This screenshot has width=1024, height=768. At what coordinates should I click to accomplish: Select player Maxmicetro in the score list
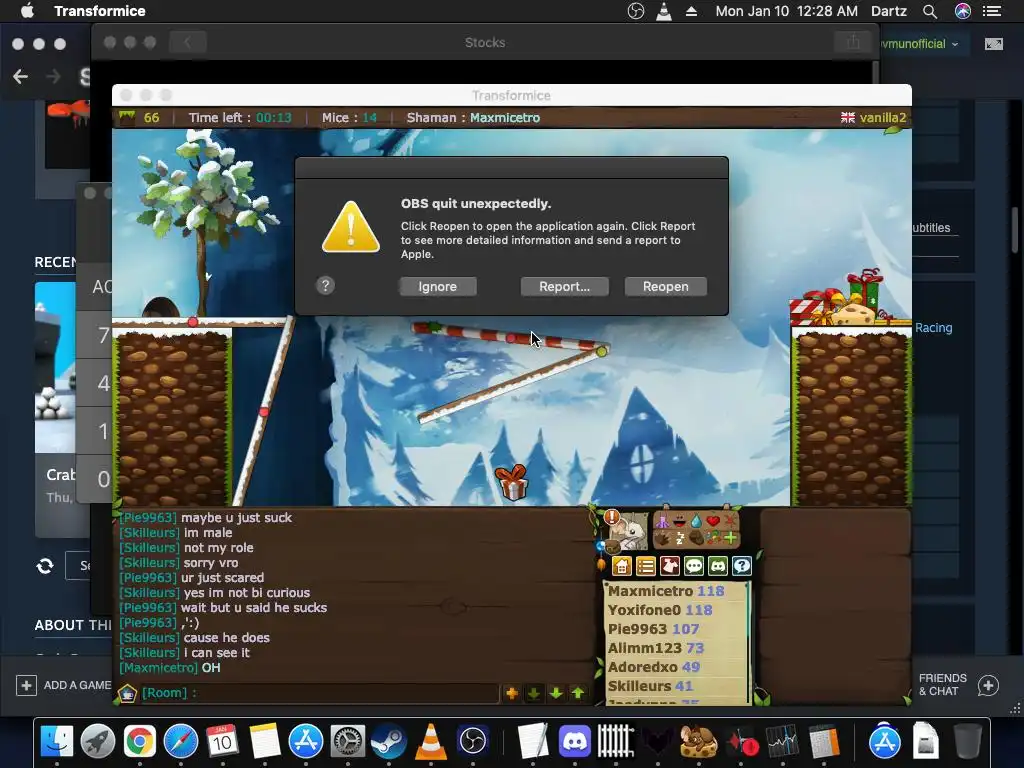pyautogui.click(x=665, y=591)
